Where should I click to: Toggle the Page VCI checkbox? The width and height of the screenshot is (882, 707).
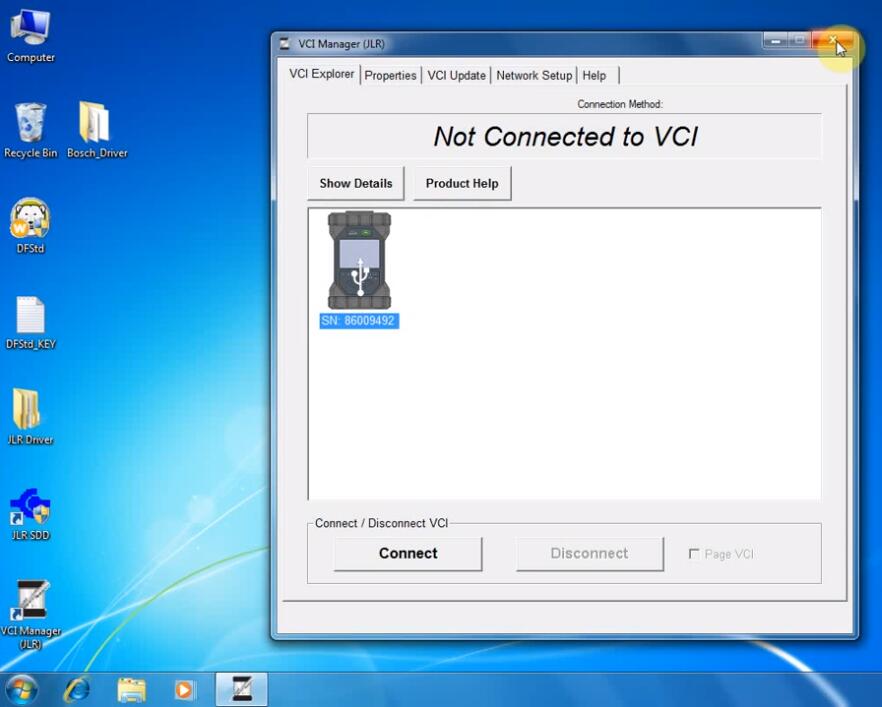(694, 554)
